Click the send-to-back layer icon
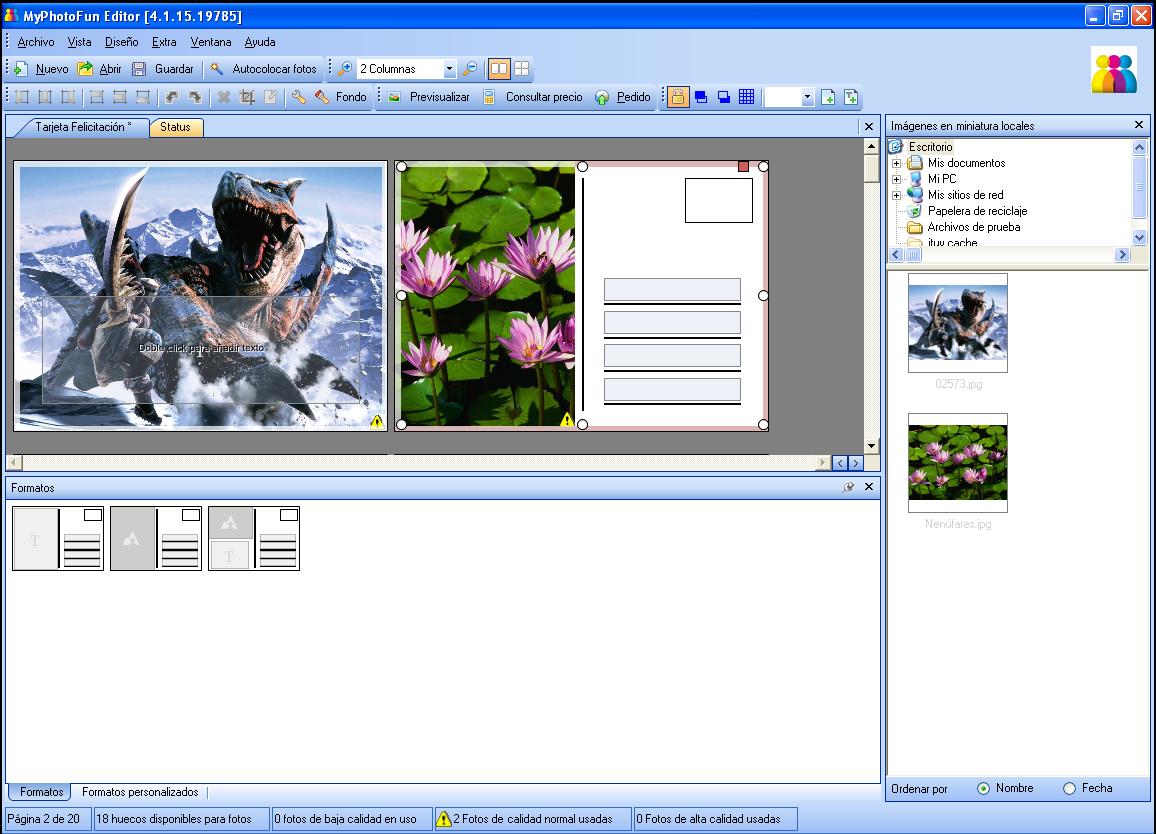 (x=724, y=97)
